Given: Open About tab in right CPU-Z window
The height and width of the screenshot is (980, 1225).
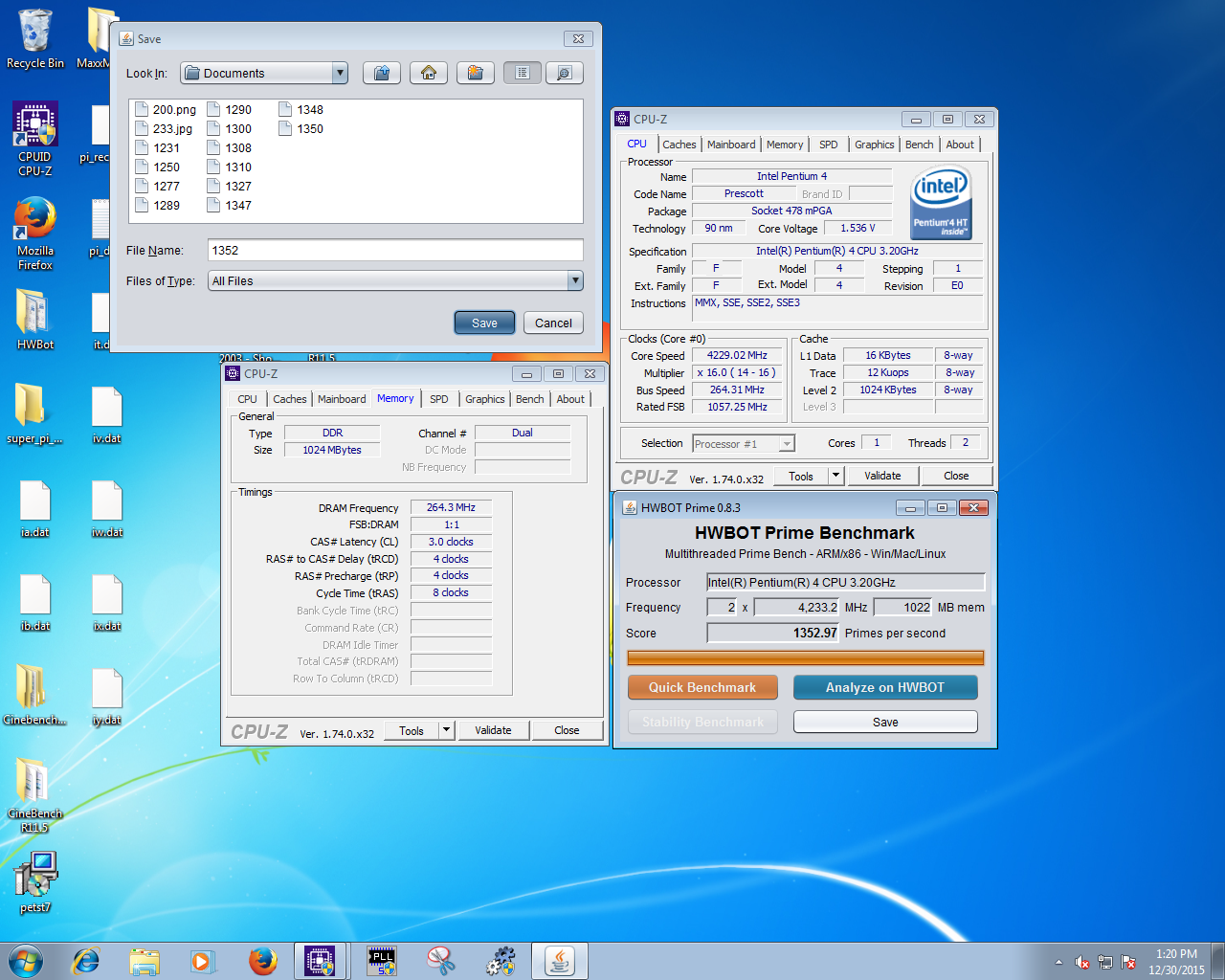Looking at the screenshot, I should coord(960,145).
